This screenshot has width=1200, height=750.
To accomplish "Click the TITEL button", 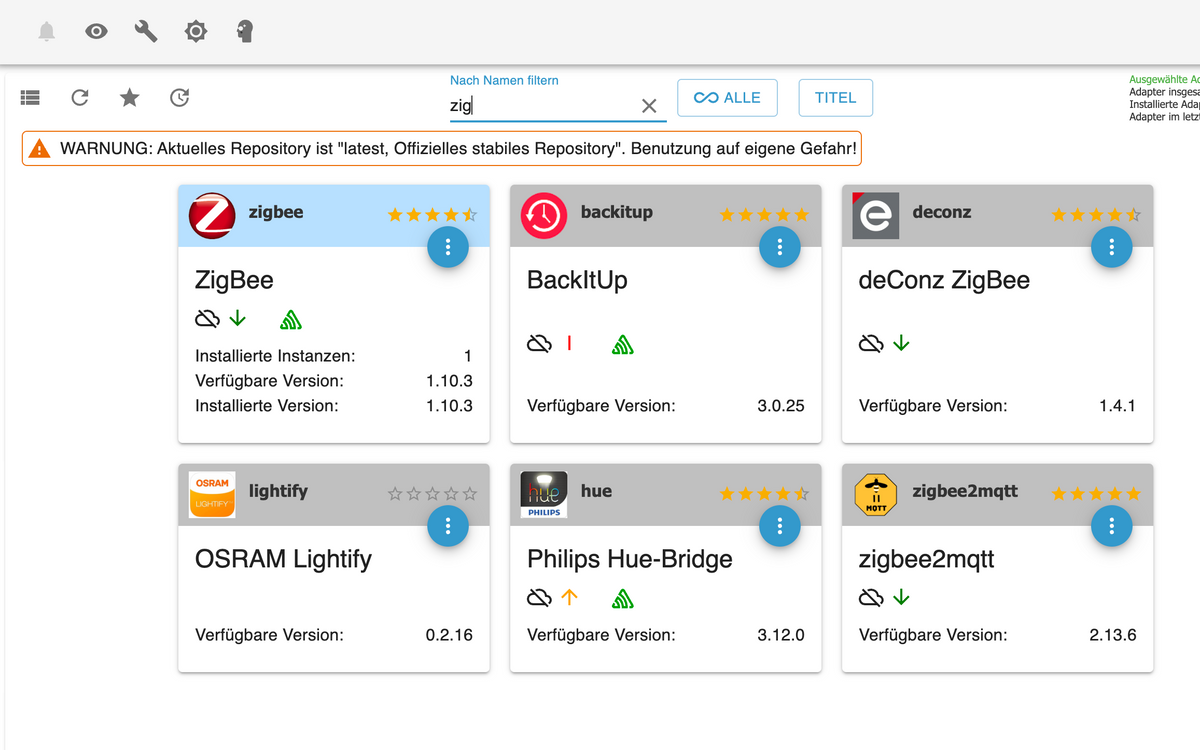I will click(x=835, y=98).
